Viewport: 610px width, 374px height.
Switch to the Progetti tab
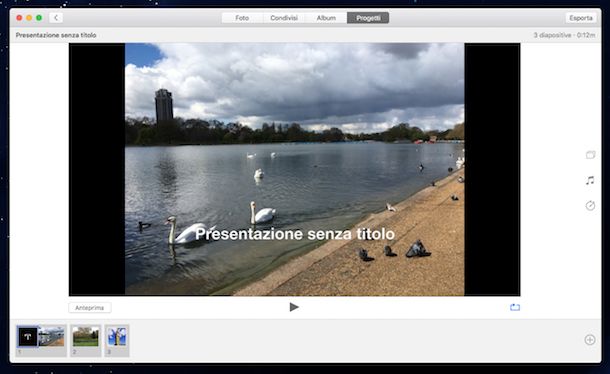click(368, 18)
